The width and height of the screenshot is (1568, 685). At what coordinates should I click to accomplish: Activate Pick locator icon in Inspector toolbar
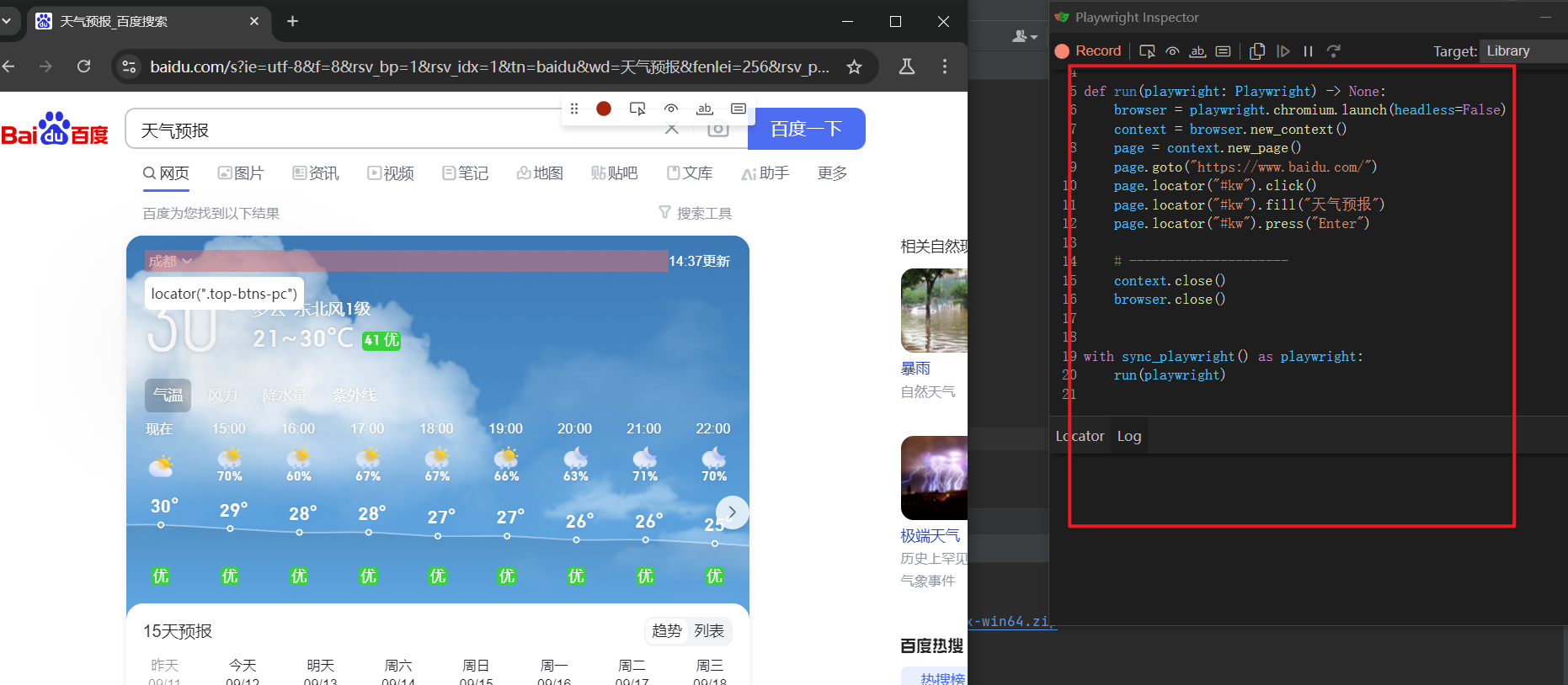pyautogui.click(x=1147, y=51)
